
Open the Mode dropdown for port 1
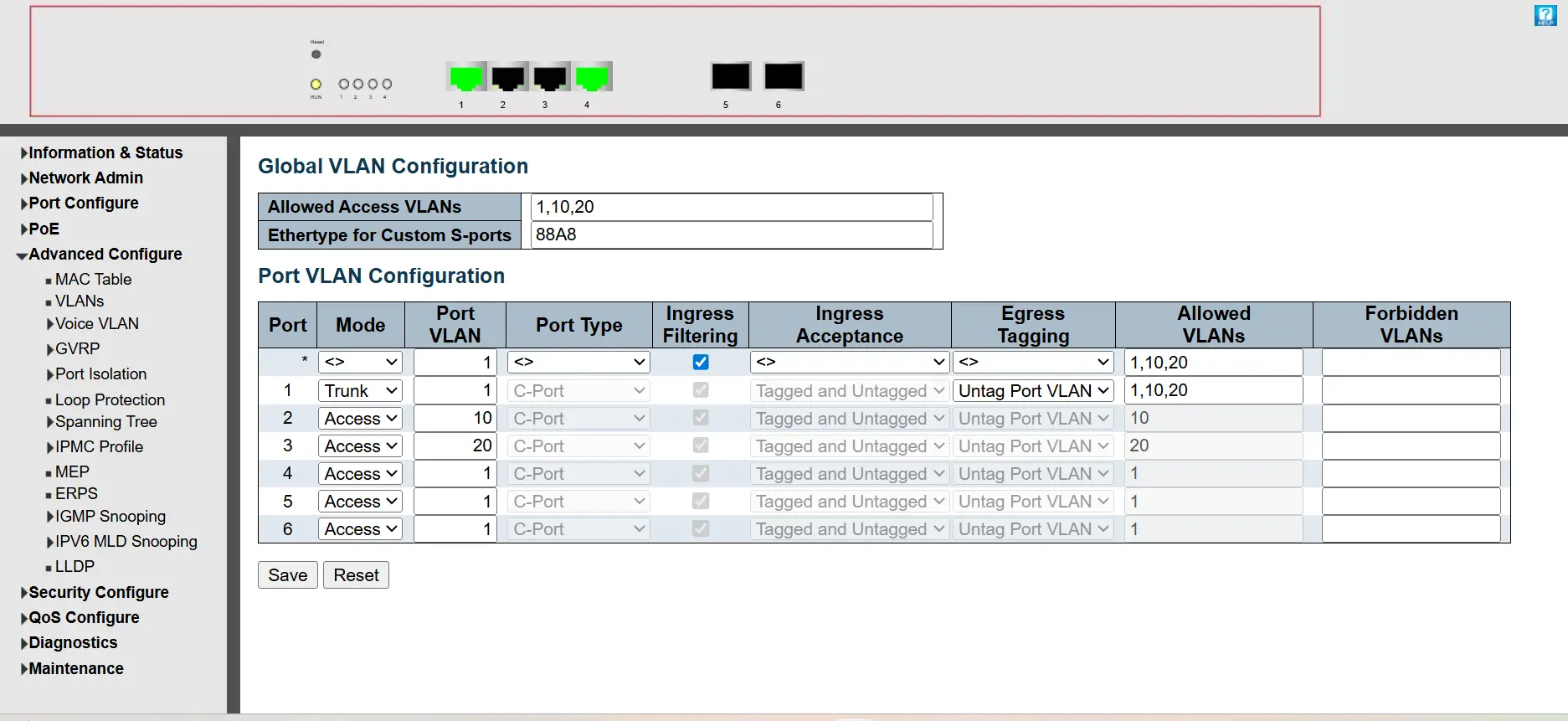click(360, 391)
